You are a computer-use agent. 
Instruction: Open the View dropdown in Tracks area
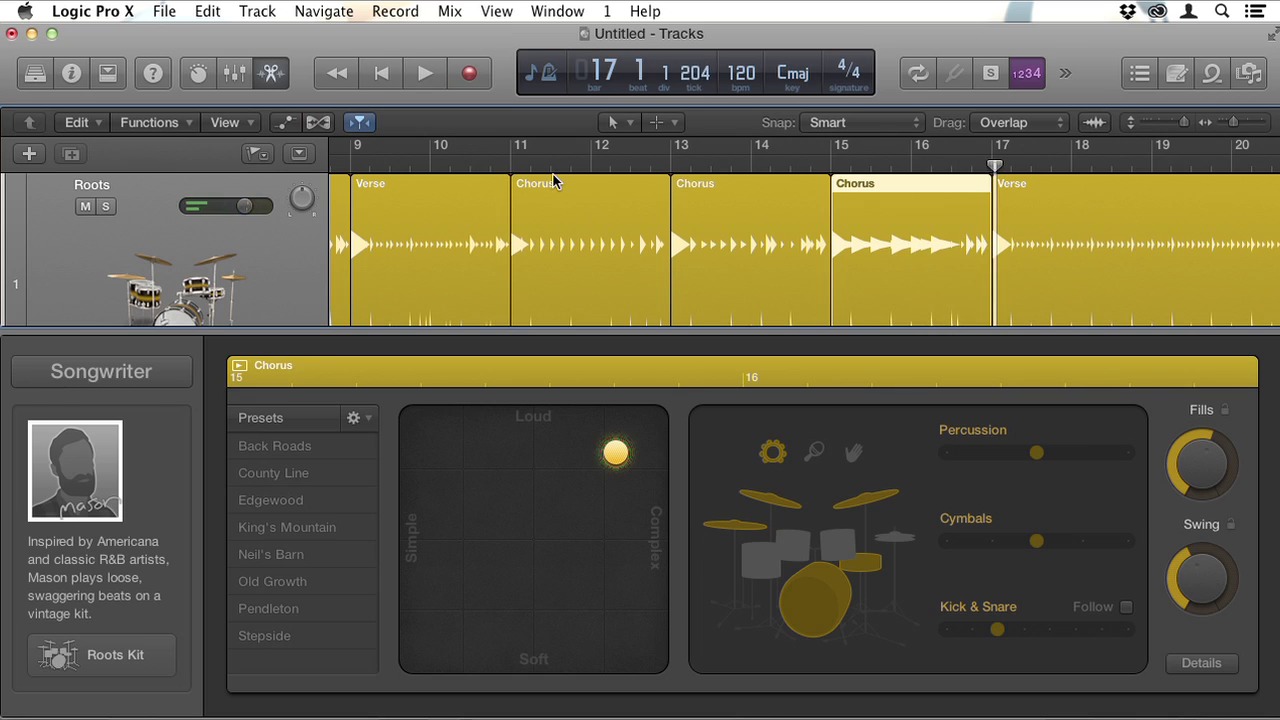point(231,122)
